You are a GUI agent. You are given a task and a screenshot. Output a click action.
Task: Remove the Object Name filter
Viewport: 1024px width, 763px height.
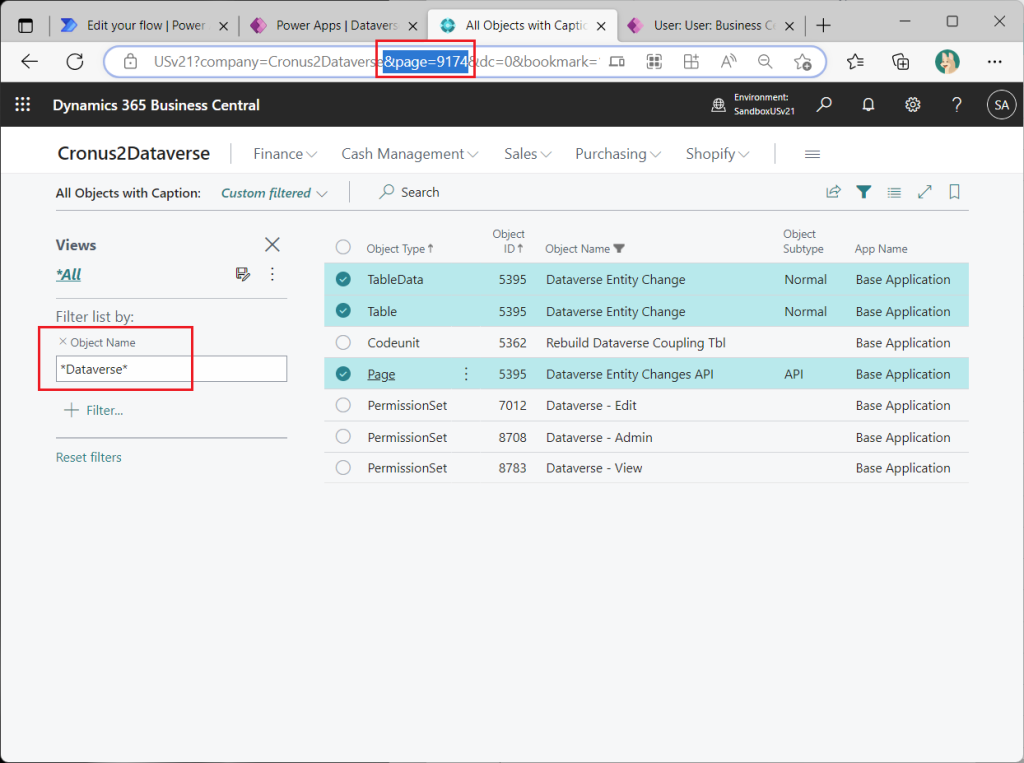pyautogui.click(x=63, y=342)
